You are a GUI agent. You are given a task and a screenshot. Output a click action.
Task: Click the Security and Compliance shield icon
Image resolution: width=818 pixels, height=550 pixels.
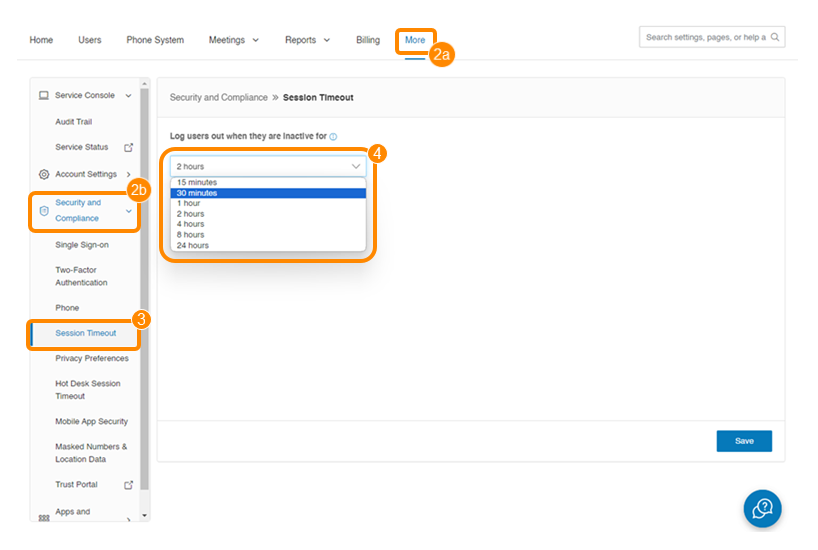[43, 210]
